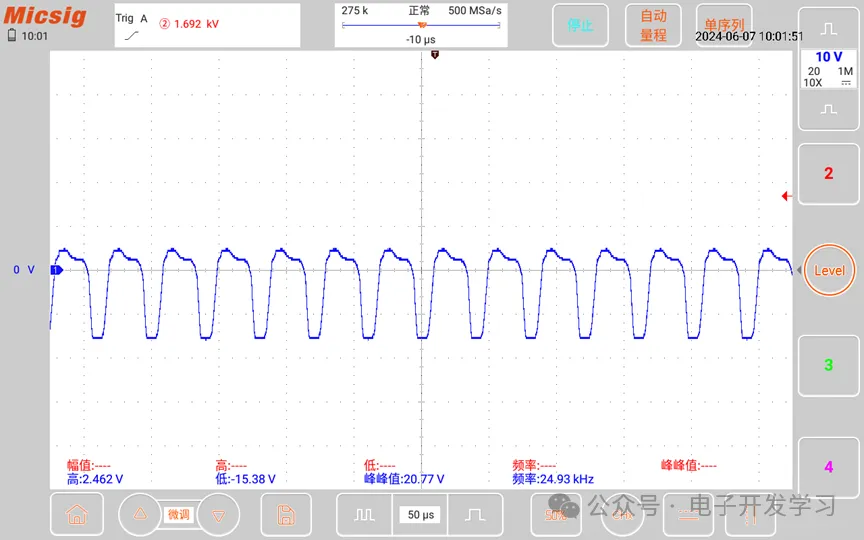Decrease timebase with multi-pulse waveform icon

point(363,515)
